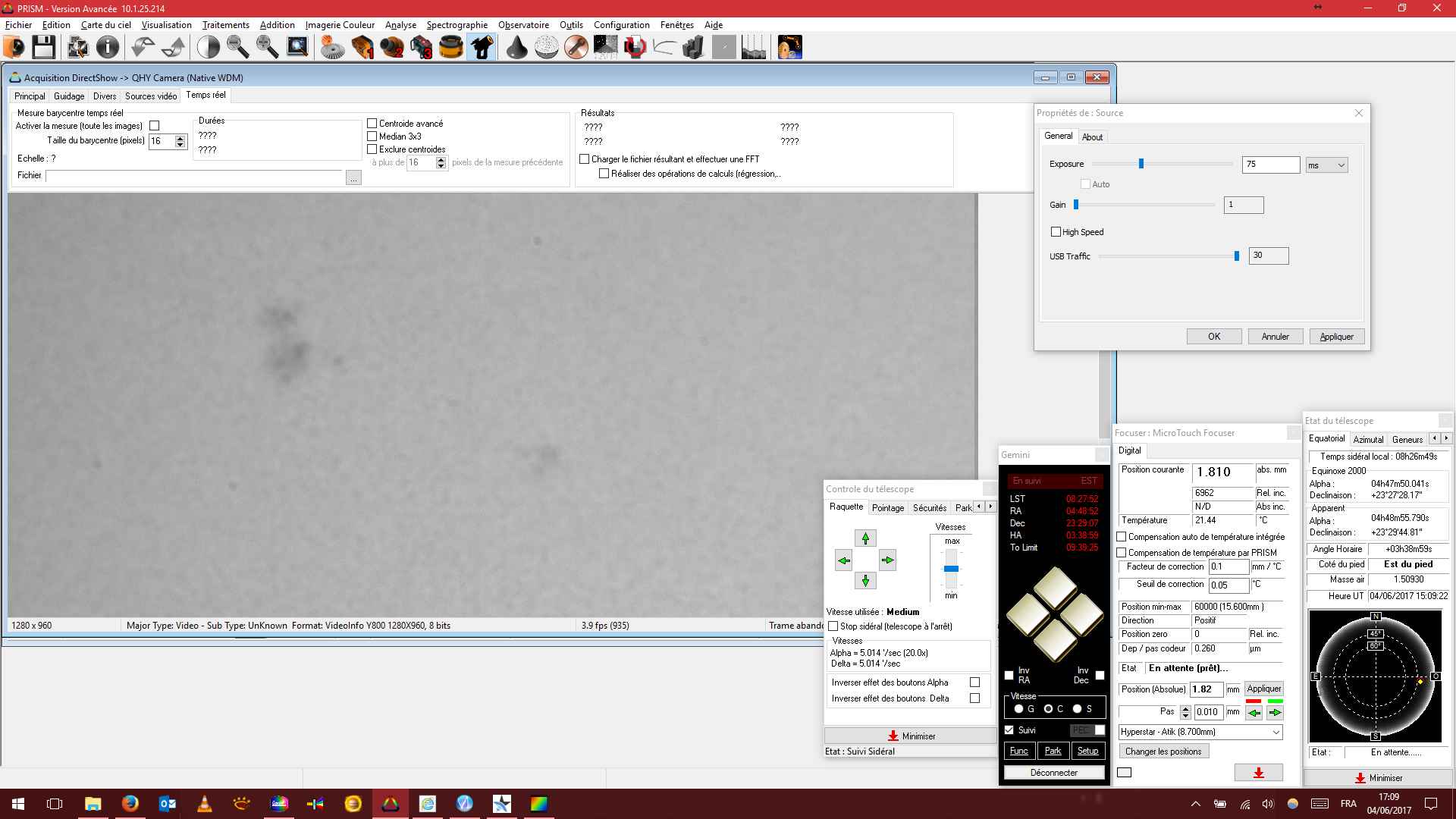Click the contrast half-circle toolbar icon

click(x=208, y=47)
